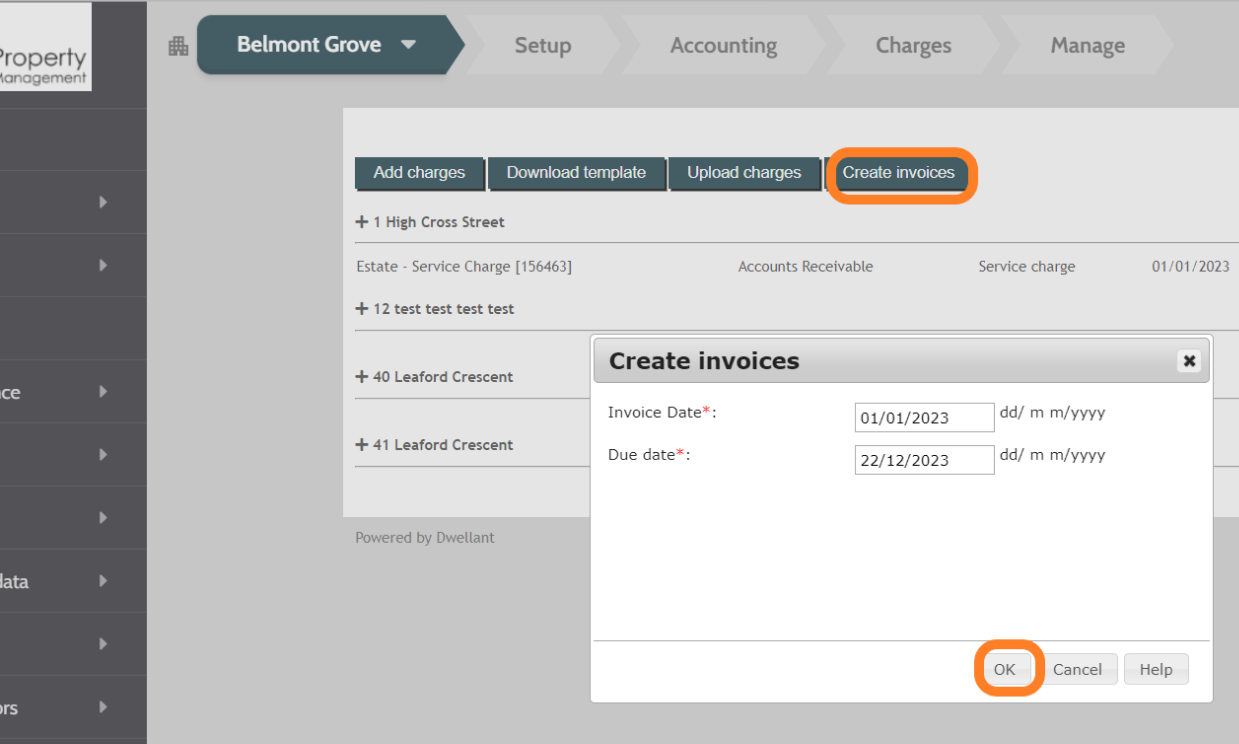
Task: Open the Belmont Grove property dropdown
Action: pyautogui.click(x=409, y=45)
